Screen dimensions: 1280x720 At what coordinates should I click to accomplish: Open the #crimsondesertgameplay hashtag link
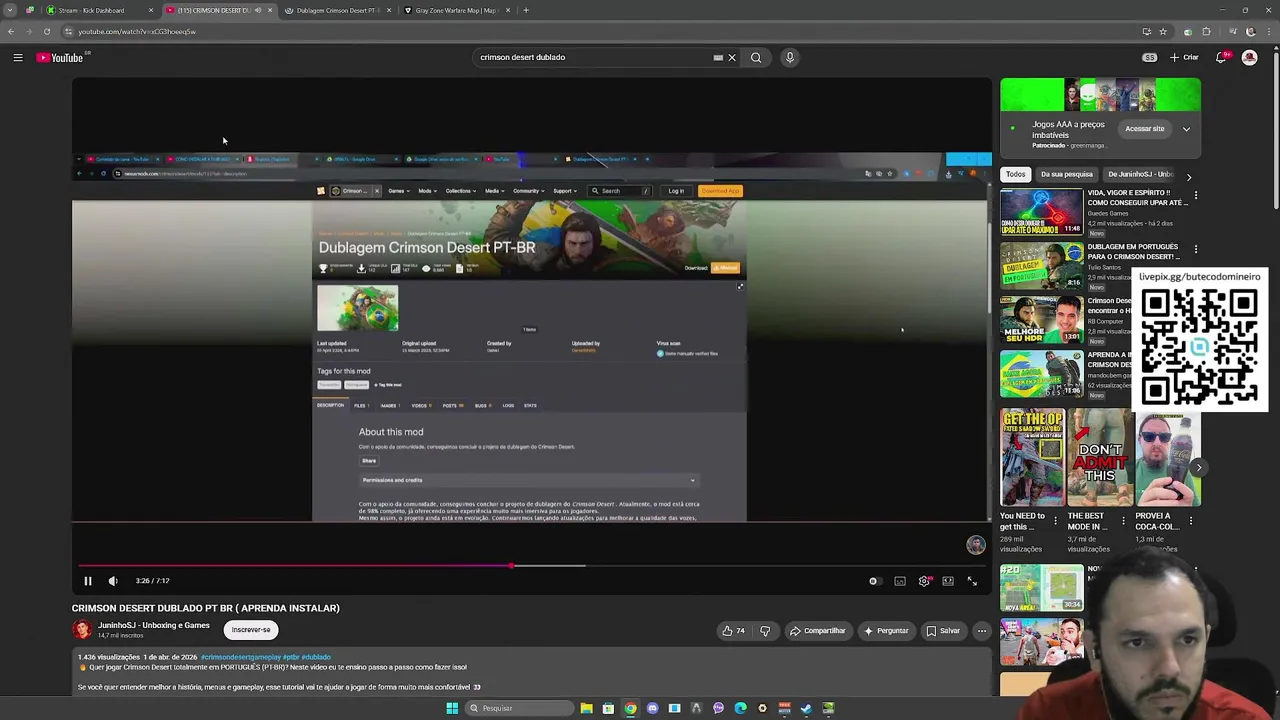tap(240, 657)
